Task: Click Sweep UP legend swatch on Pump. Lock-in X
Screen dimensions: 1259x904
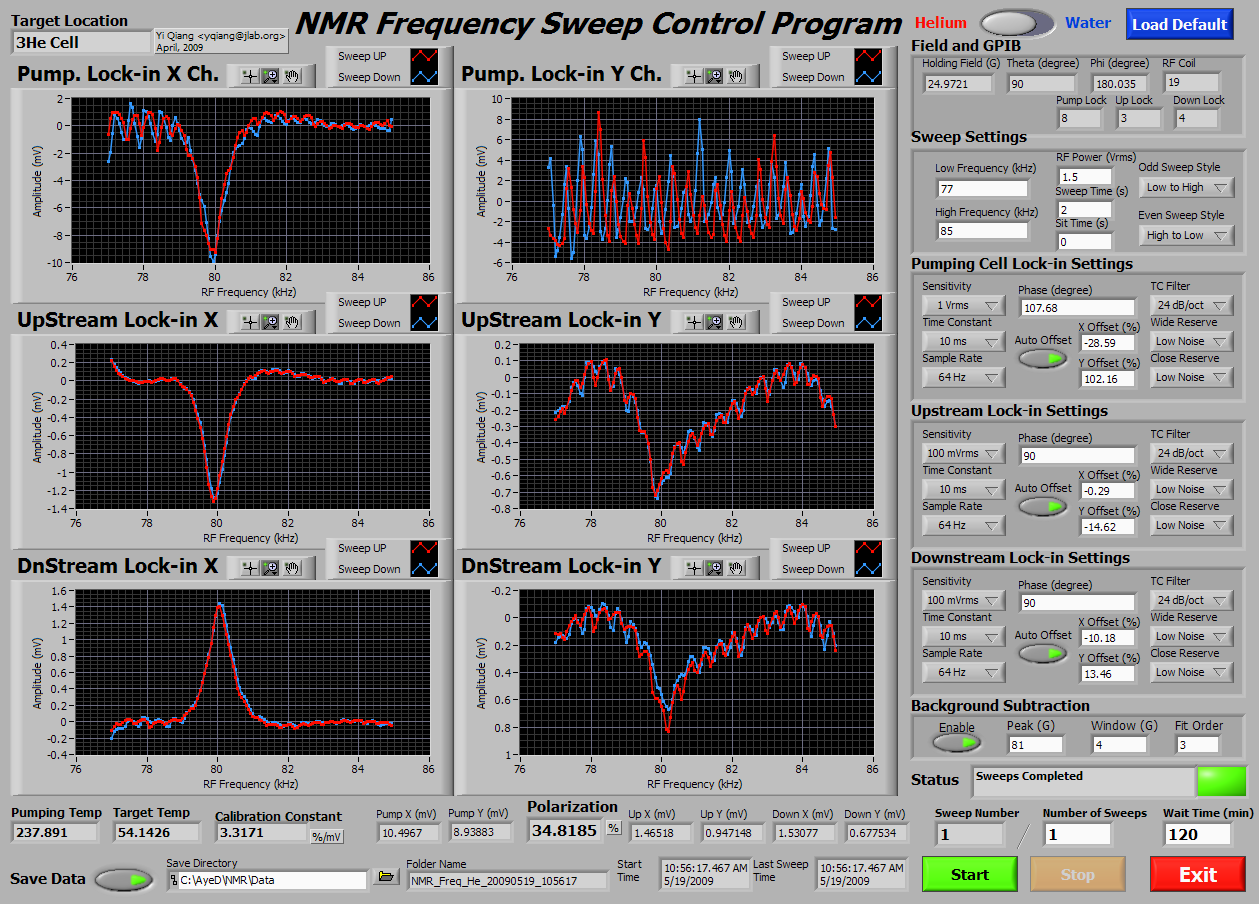Action: (x=424, y=56)
